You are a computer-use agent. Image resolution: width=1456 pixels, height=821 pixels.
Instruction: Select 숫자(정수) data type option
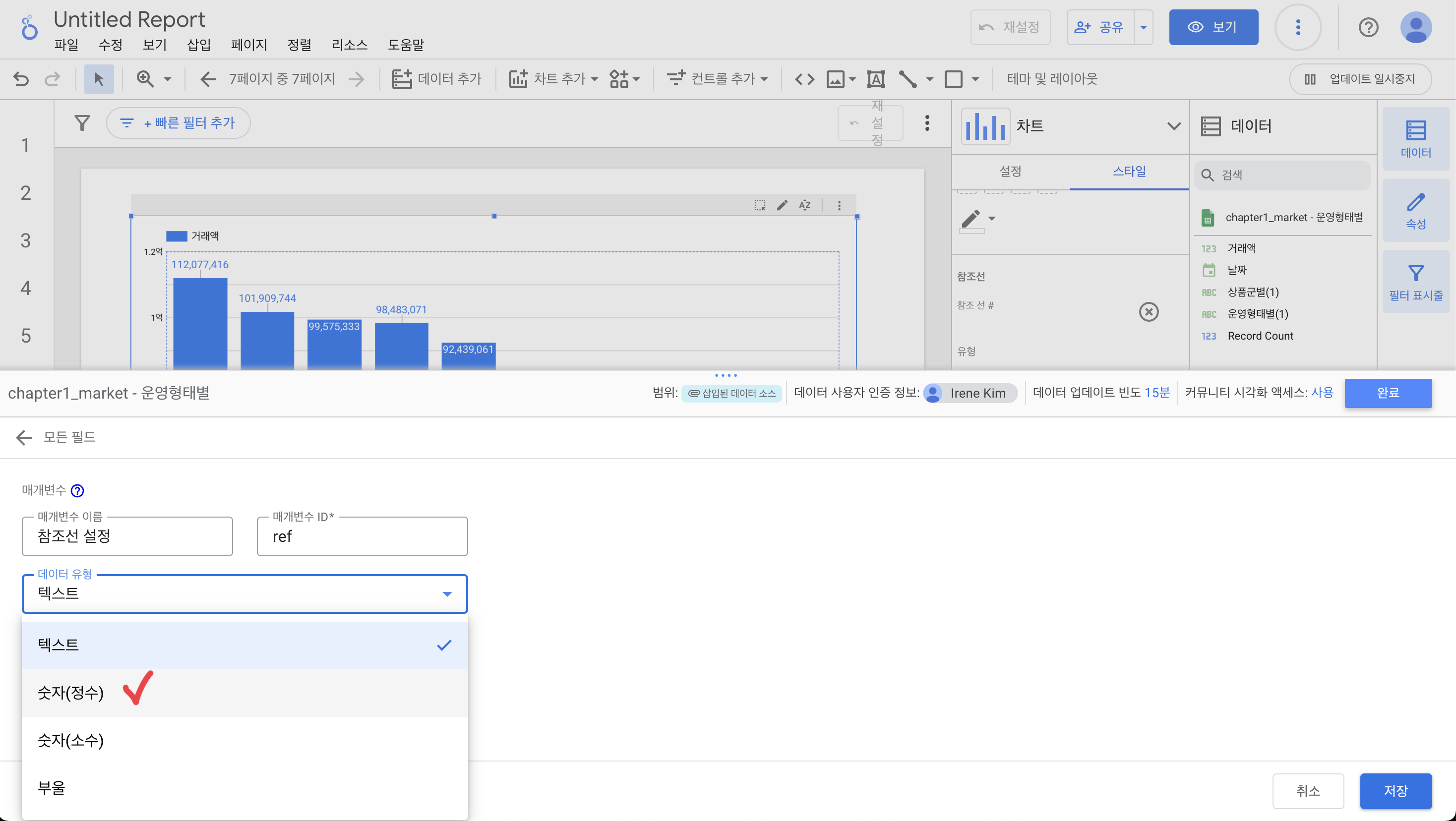tap(70, 693)
